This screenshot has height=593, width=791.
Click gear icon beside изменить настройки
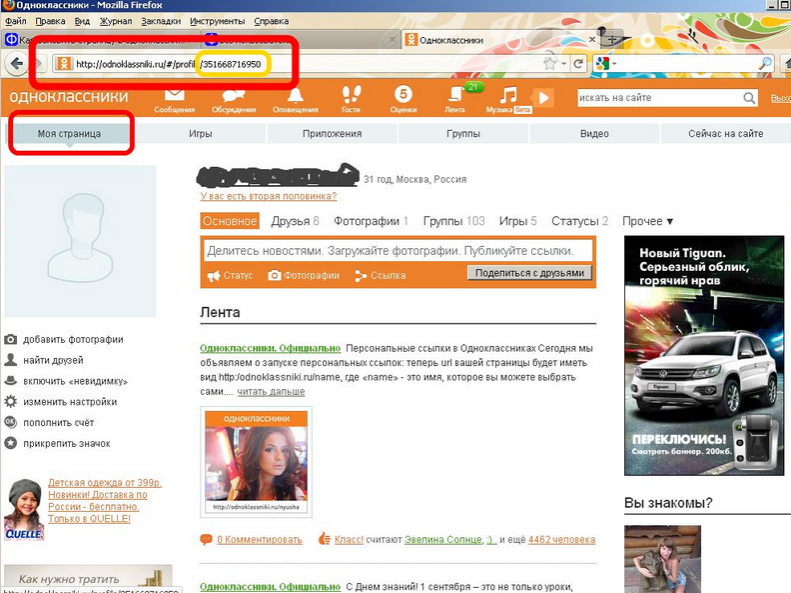pos(11,401)
